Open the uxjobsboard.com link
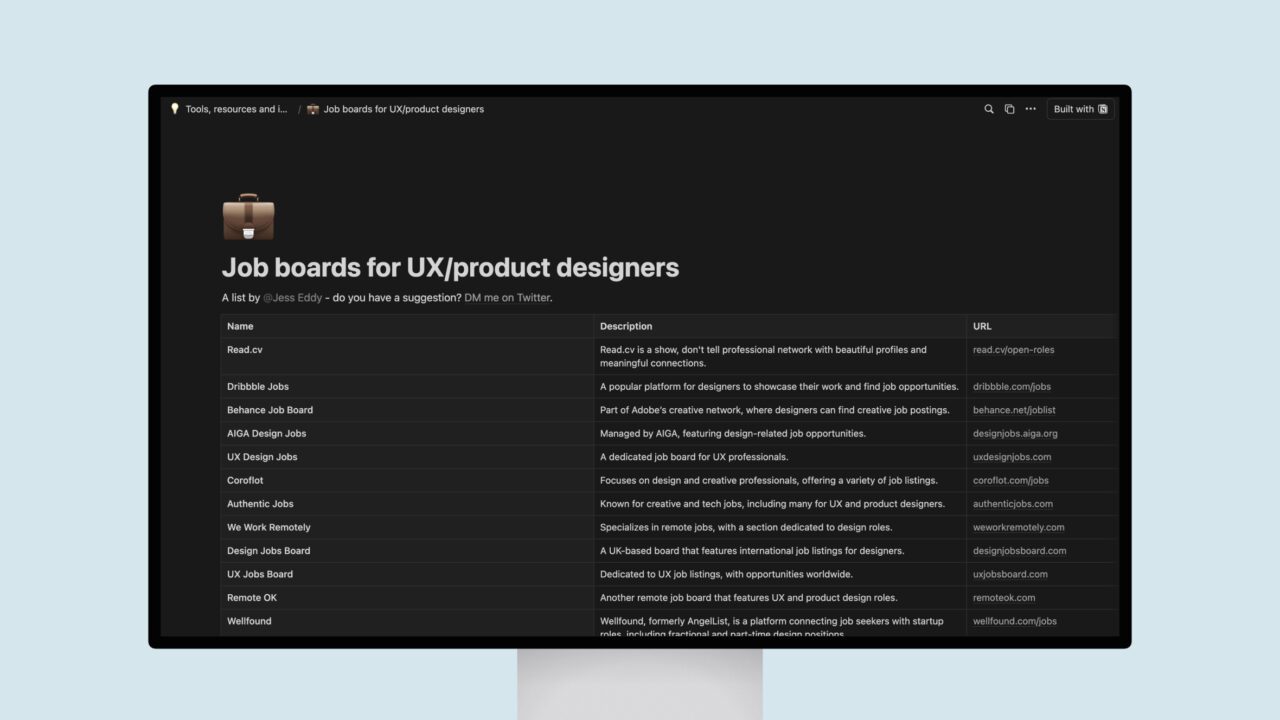Image resolution: width=1280 pixels, height=720 pixels. pyautogui.click(x=1010, y=575)
